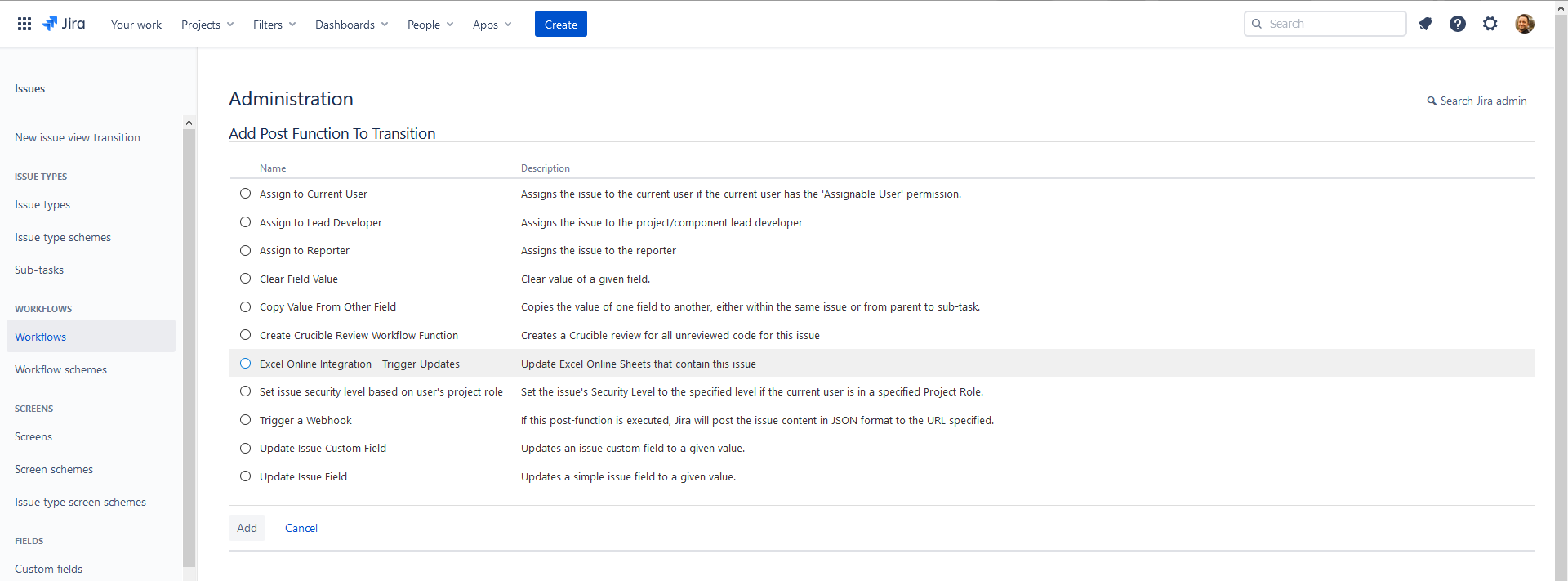Click the Add button

pos(247,528)
